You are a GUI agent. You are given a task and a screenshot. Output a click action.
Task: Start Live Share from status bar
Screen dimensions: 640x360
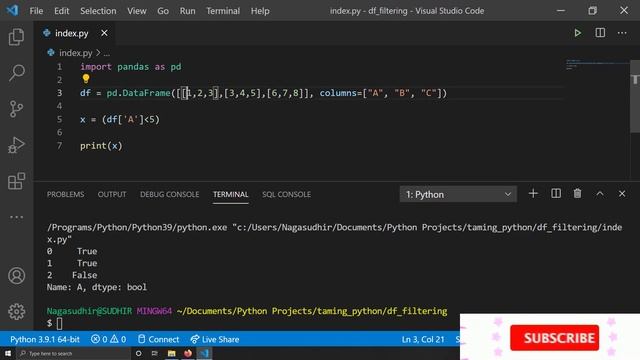pyautogui.click(x=215, y=339)
